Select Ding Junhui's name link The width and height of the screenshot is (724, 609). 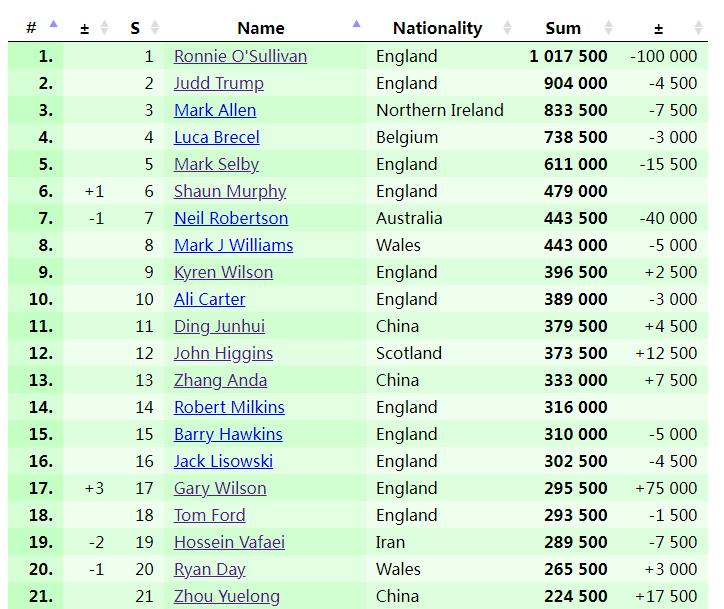click(219, 326)
